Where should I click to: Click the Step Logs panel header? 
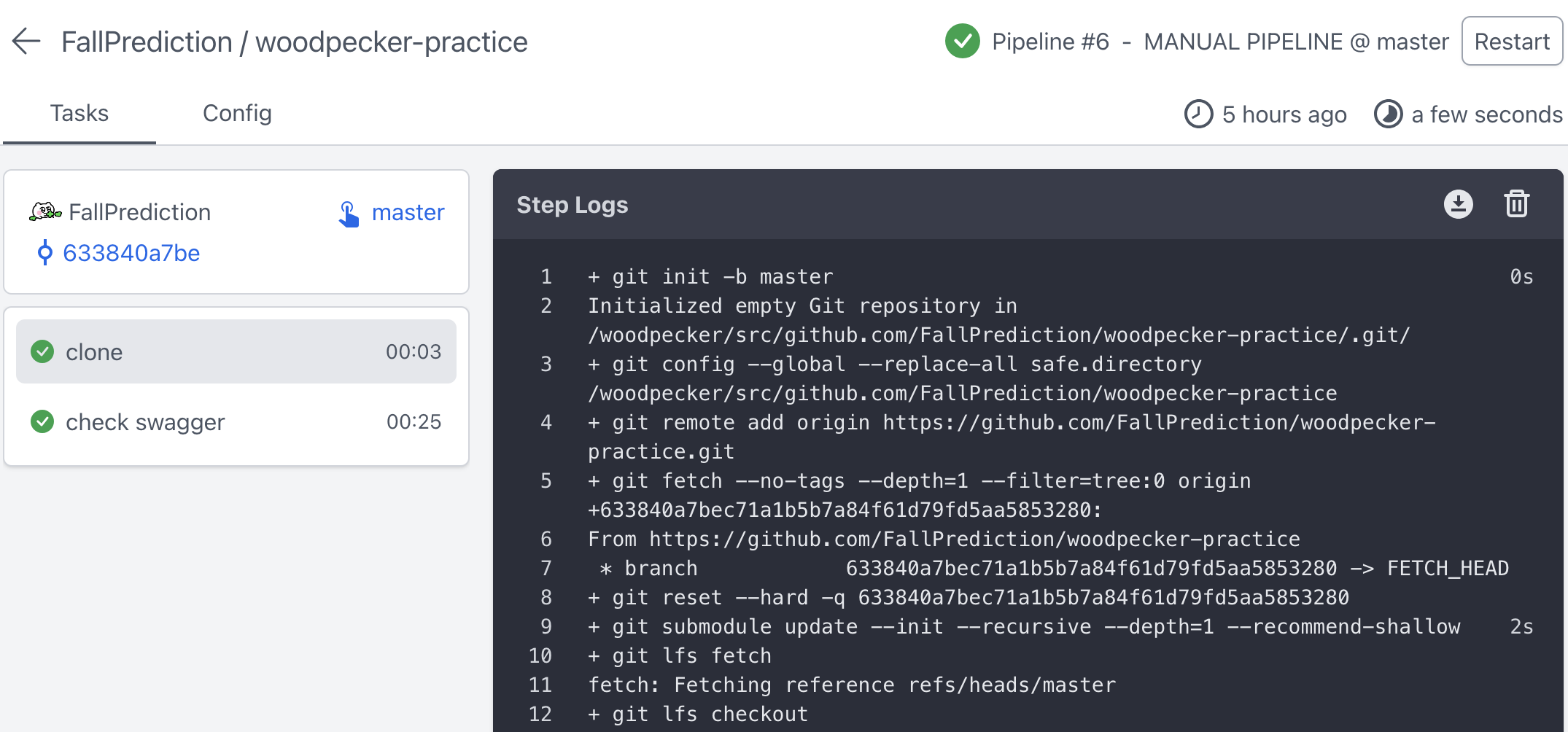(x=573, y=205)
